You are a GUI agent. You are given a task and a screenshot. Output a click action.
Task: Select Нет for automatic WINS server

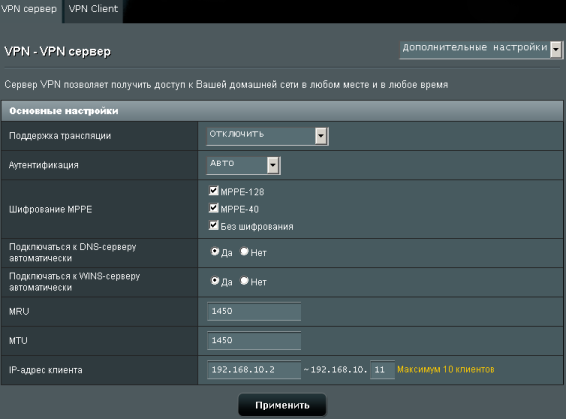click(244, 280)
